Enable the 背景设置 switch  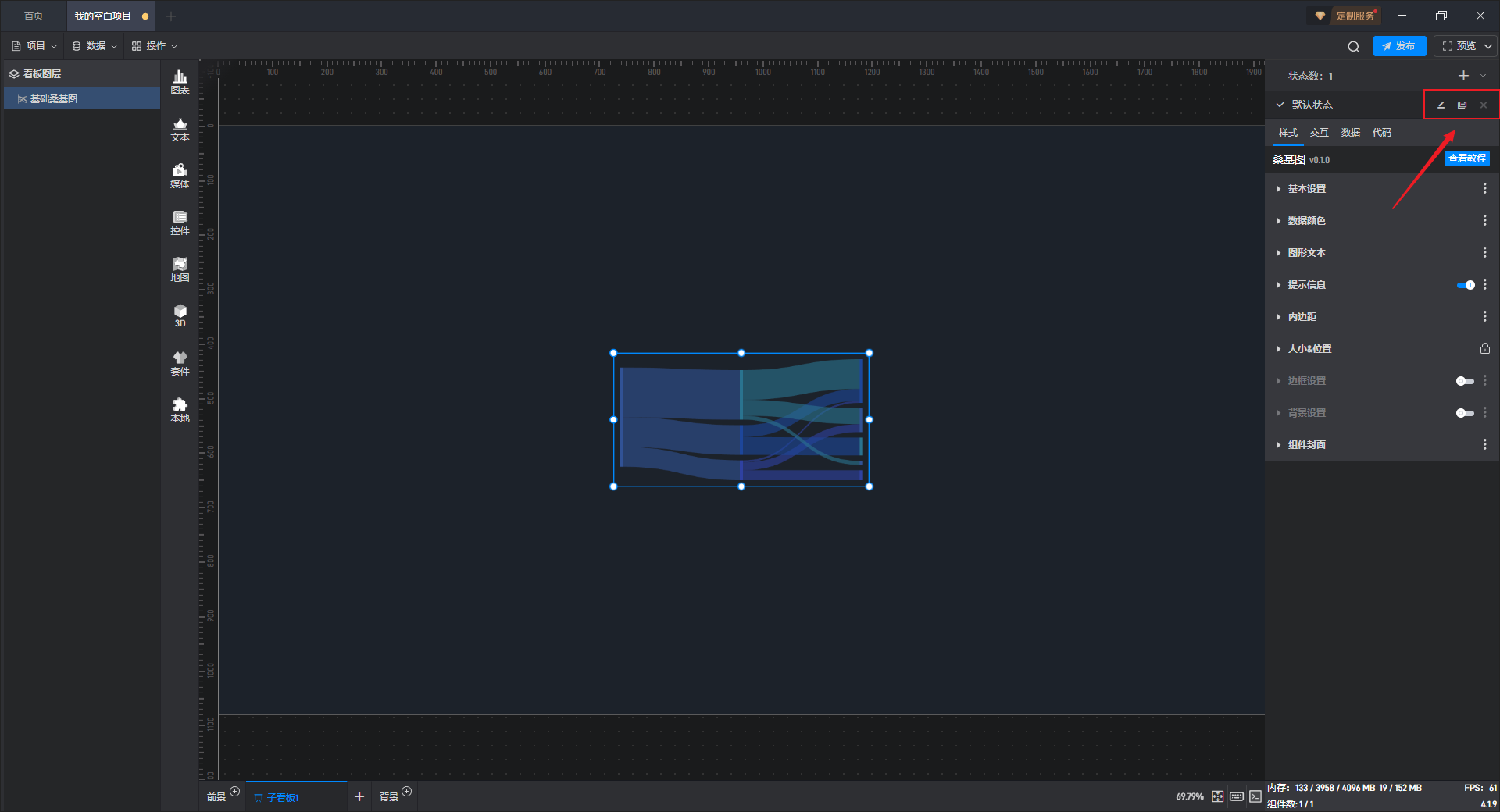[x=1465, y=413]
